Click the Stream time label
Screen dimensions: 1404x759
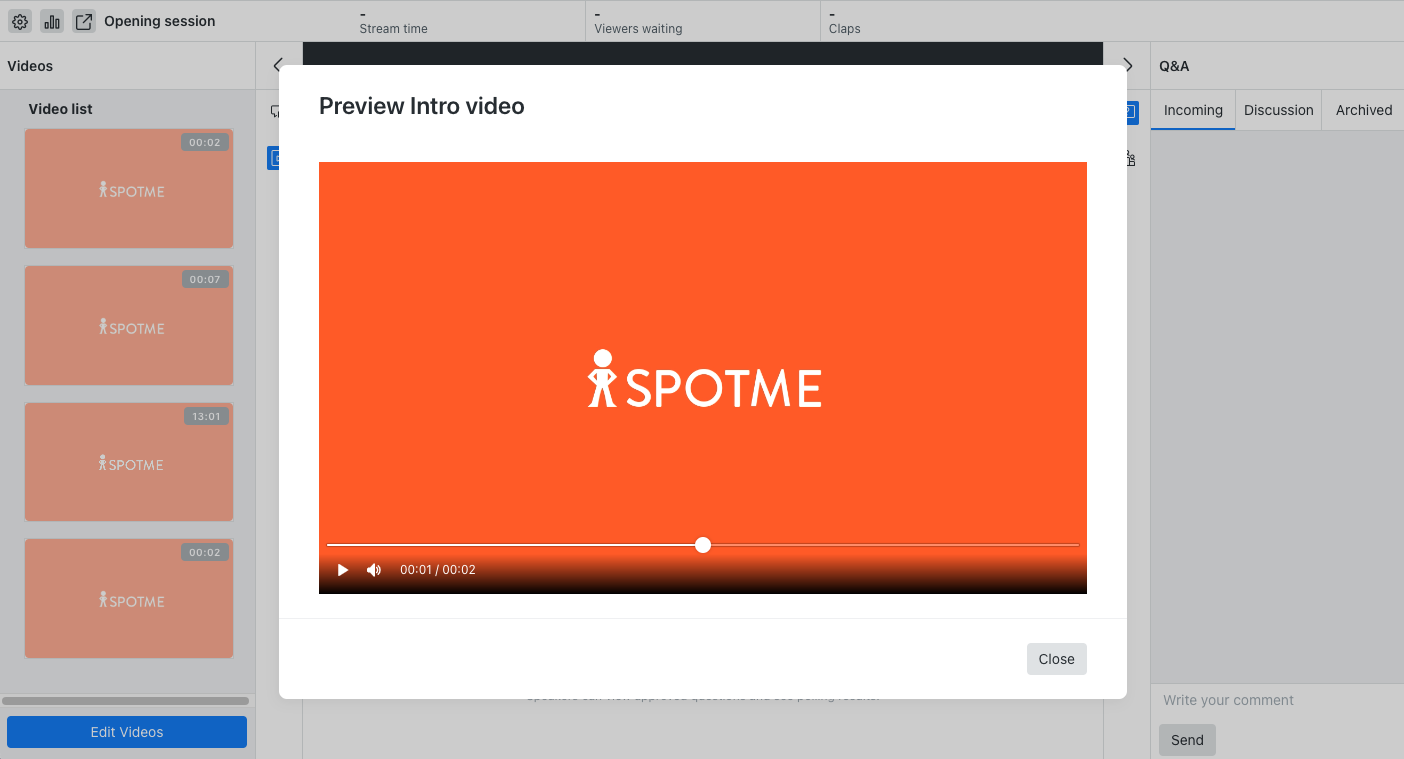393,29
